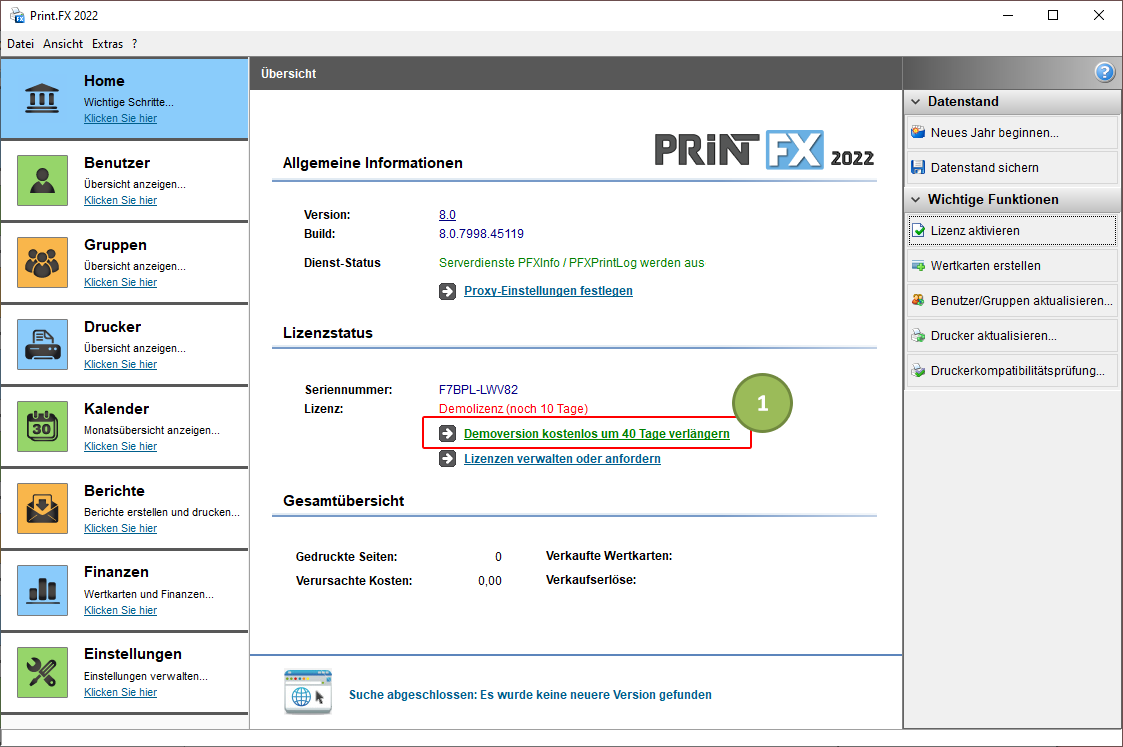
Task: Click the web update search icon
Action: [308, 693]
